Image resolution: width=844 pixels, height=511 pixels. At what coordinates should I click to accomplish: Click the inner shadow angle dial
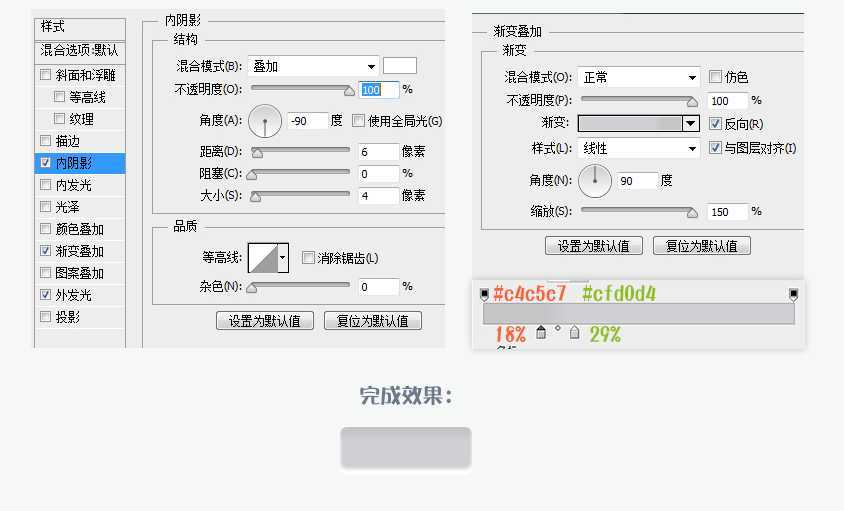(x=265, y=121)
